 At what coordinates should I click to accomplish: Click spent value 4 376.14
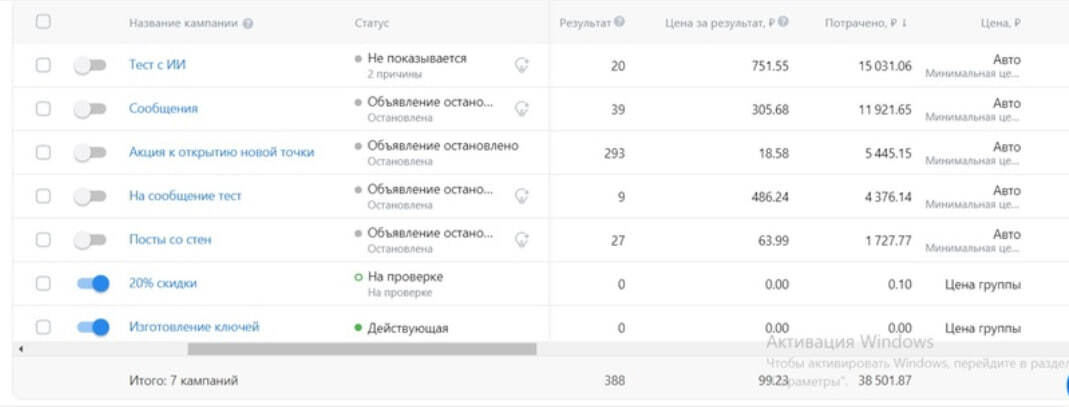888,197
